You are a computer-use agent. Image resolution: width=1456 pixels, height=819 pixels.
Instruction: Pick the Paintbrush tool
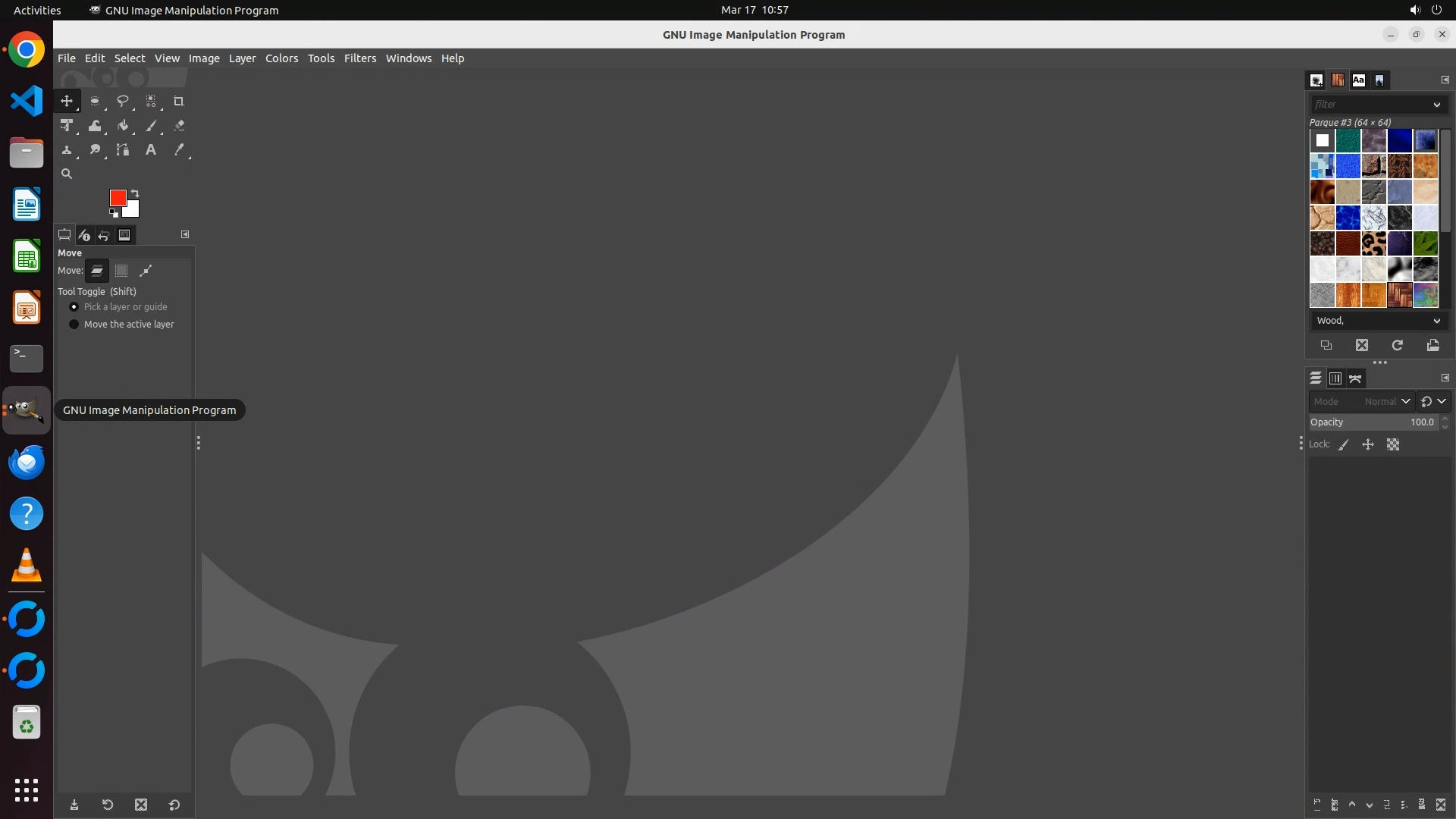click(151, 126)
